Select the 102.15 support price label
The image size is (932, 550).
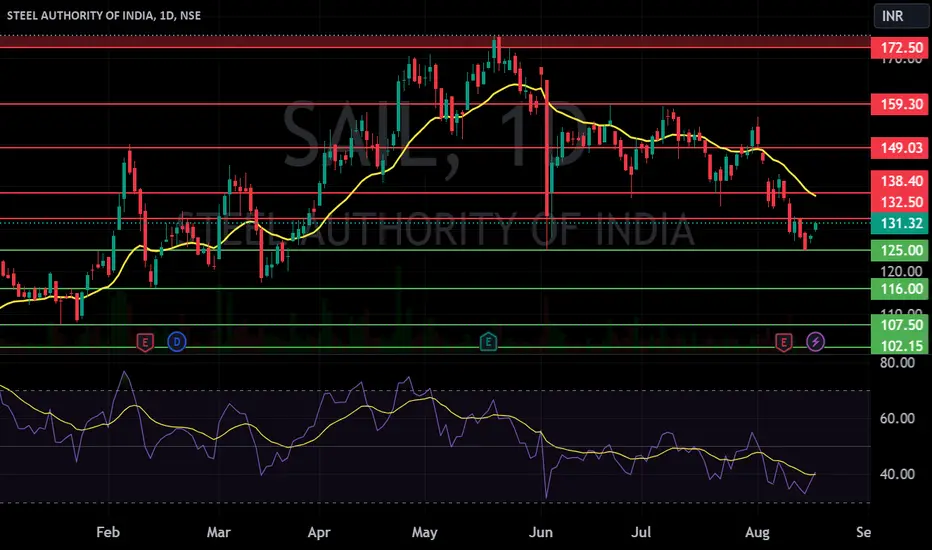tap(899, 345)
